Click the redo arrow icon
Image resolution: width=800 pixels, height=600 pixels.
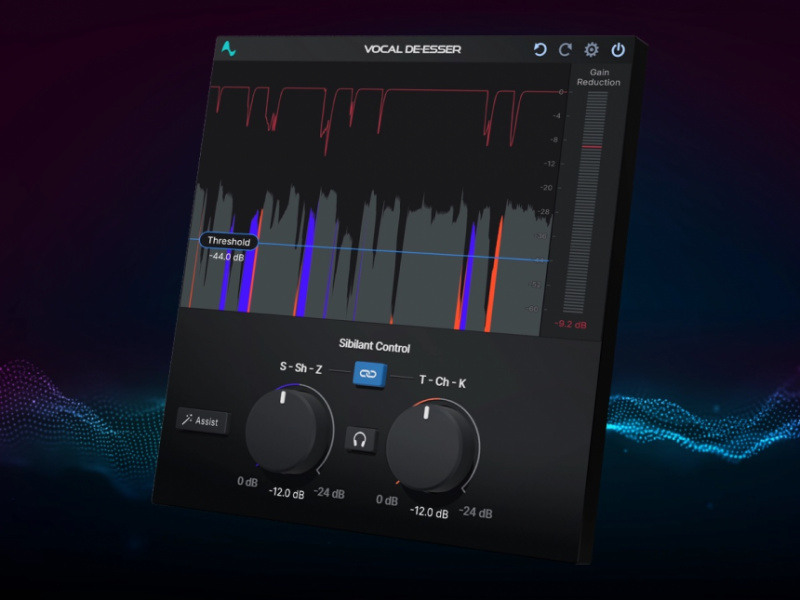565,49
